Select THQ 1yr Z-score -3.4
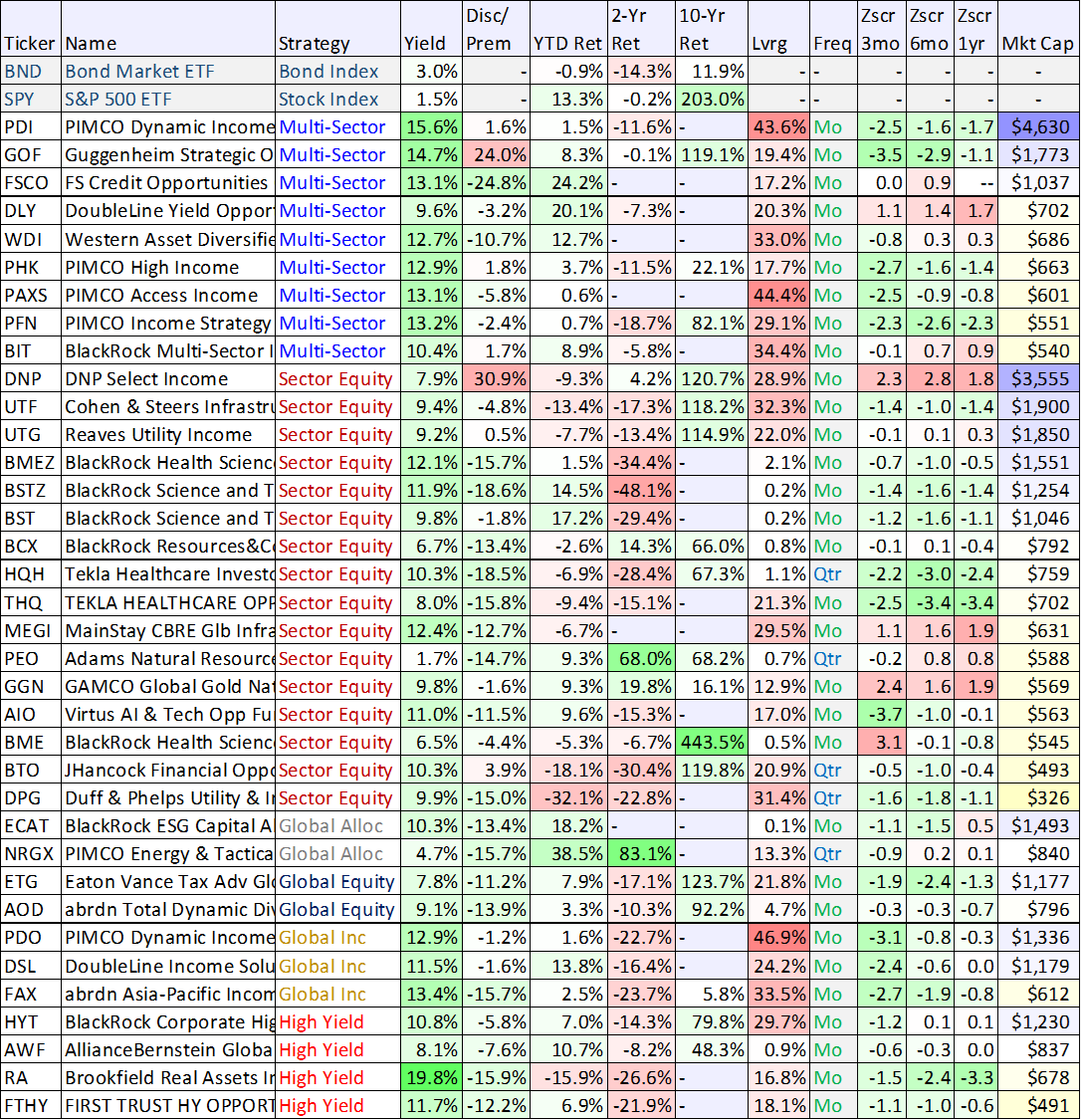Image resolution: width=1081 pixels, height=1120 pixels. tap(975, 603)
